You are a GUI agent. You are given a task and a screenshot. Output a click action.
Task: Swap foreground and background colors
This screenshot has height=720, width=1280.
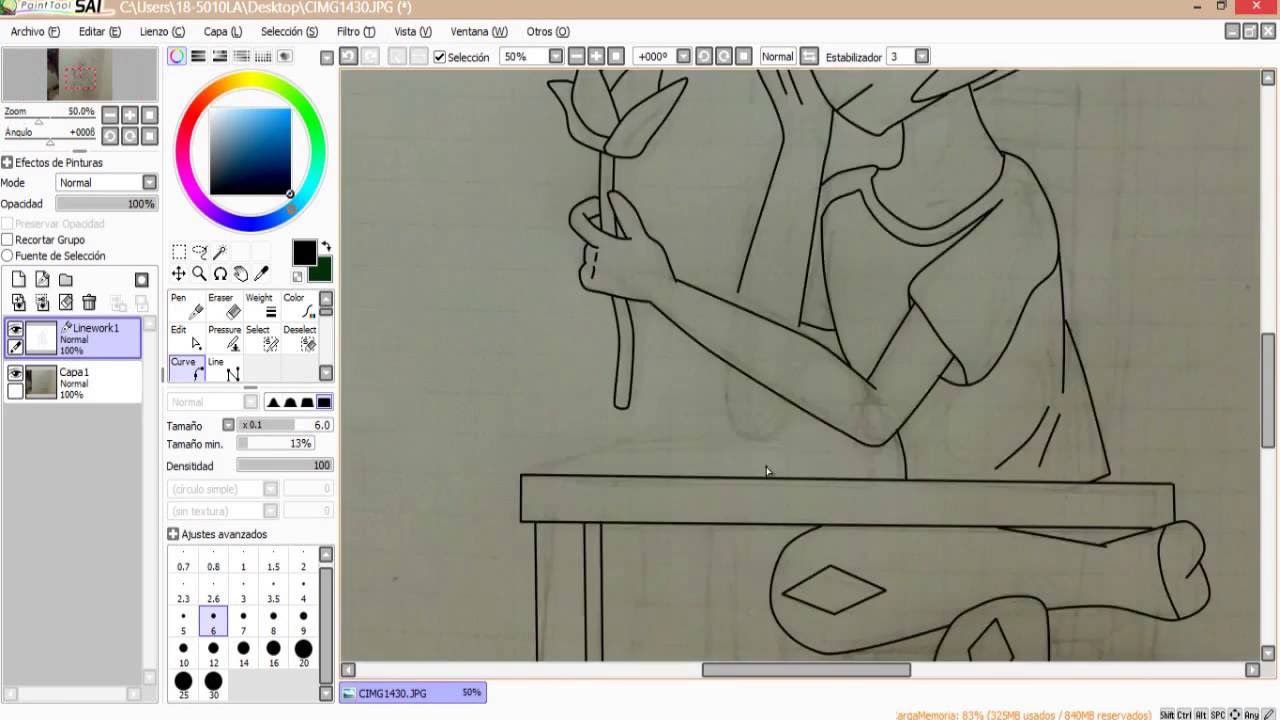click(325, 246)
